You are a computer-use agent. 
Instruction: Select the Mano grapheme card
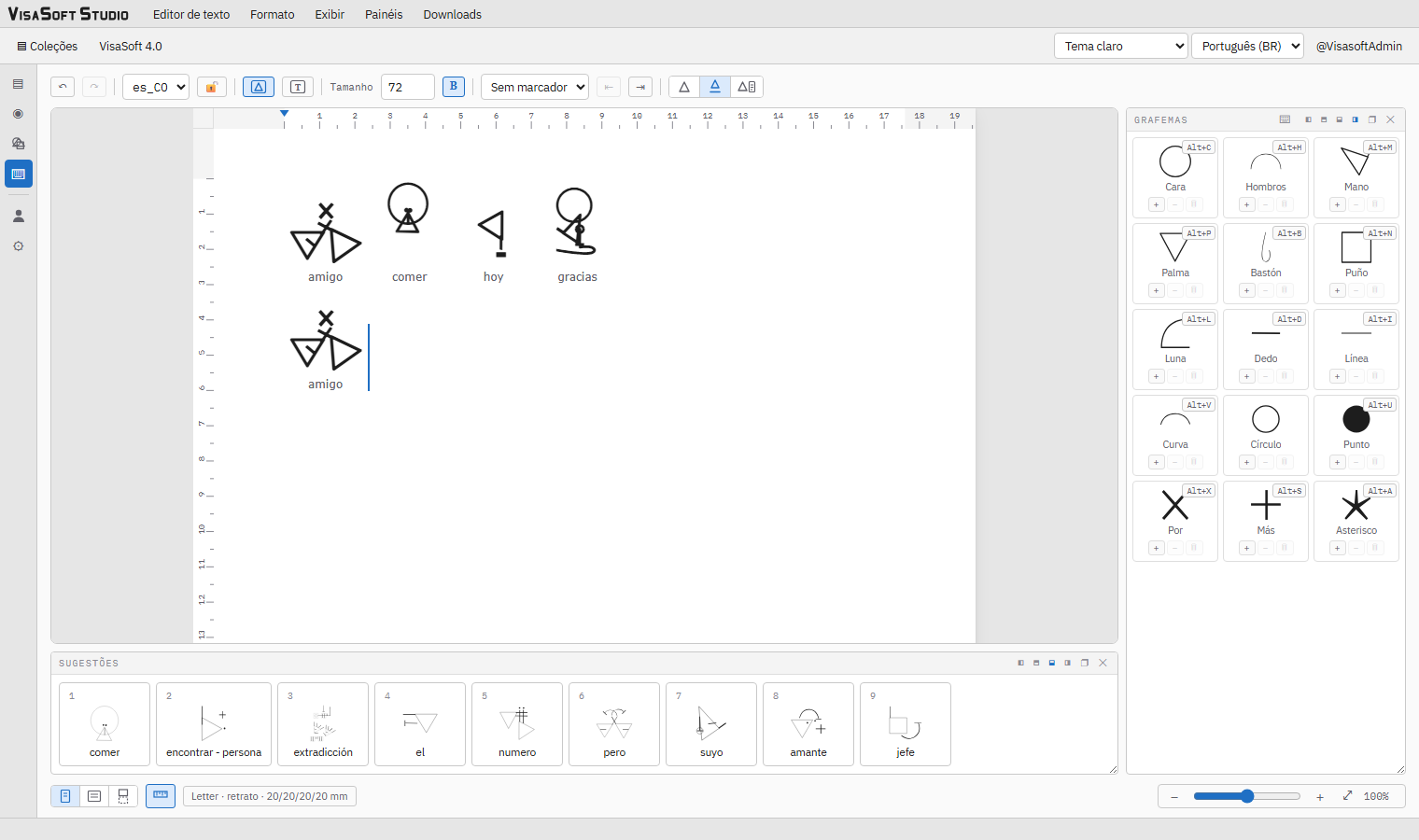pyautogui.click(x=1356, y=177)
